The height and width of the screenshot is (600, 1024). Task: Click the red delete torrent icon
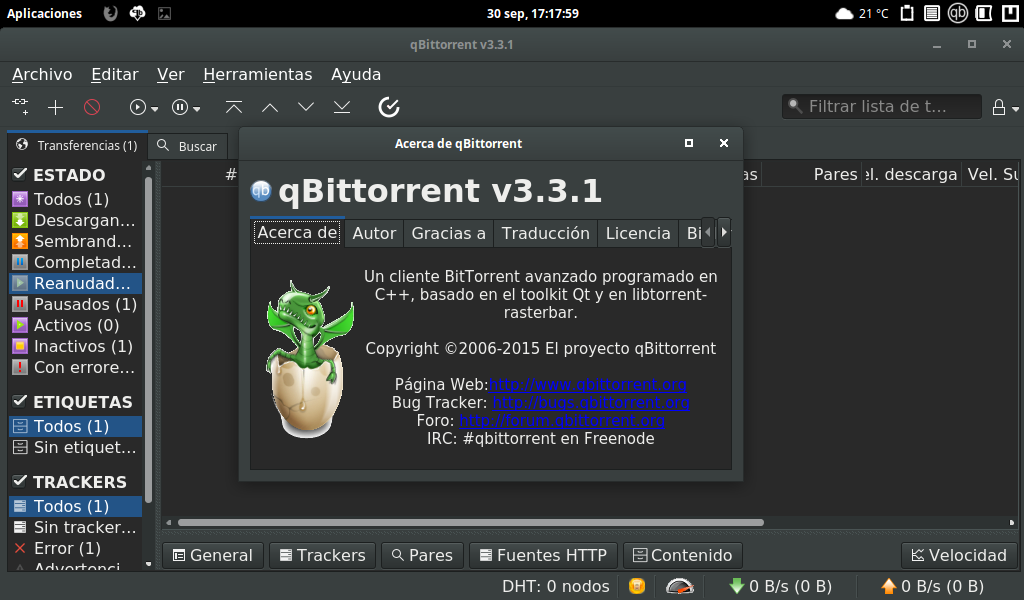click(92, 107)
